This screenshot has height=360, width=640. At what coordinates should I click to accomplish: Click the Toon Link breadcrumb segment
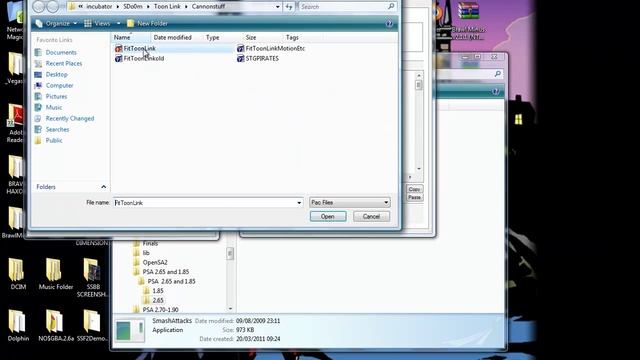(167, 7)
